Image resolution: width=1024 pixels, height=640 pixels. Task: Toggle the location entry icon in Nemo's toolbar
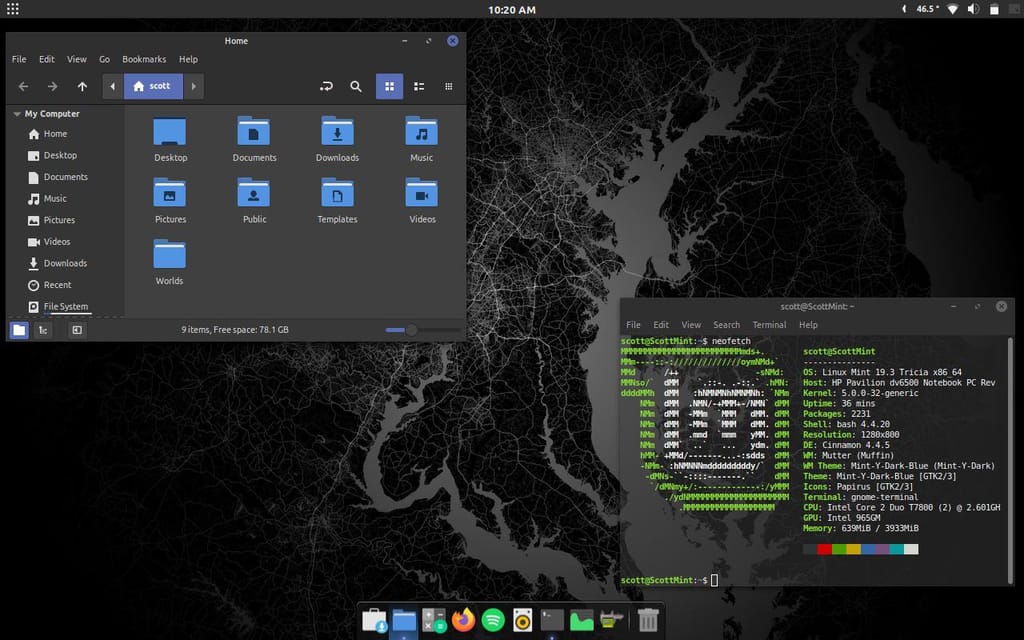click(x=327, y=86)
